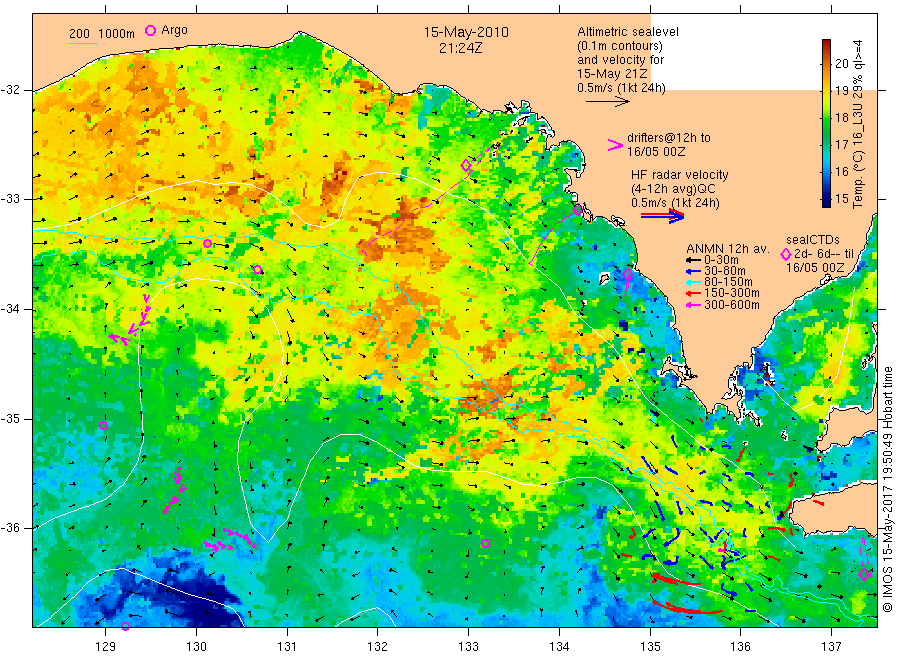Click the black altimetric velocity legend arrow
Screen dimensions: 900x660
point(608,102)
